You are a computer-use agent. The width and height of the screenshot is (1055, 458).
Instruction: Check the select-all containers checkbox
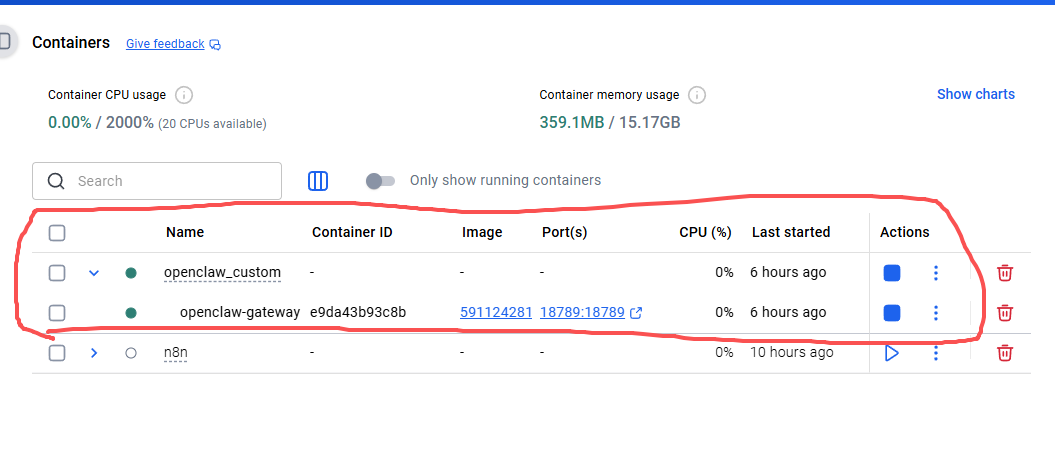pos(58,233)
